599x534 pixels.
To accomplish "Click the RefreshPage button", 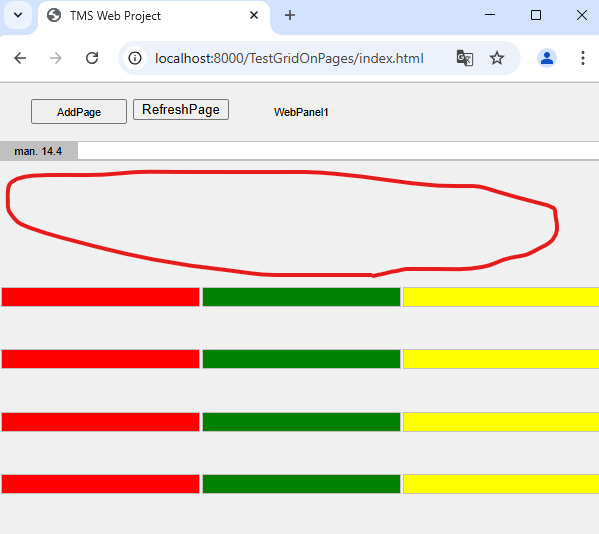I will tap(181, 110).
